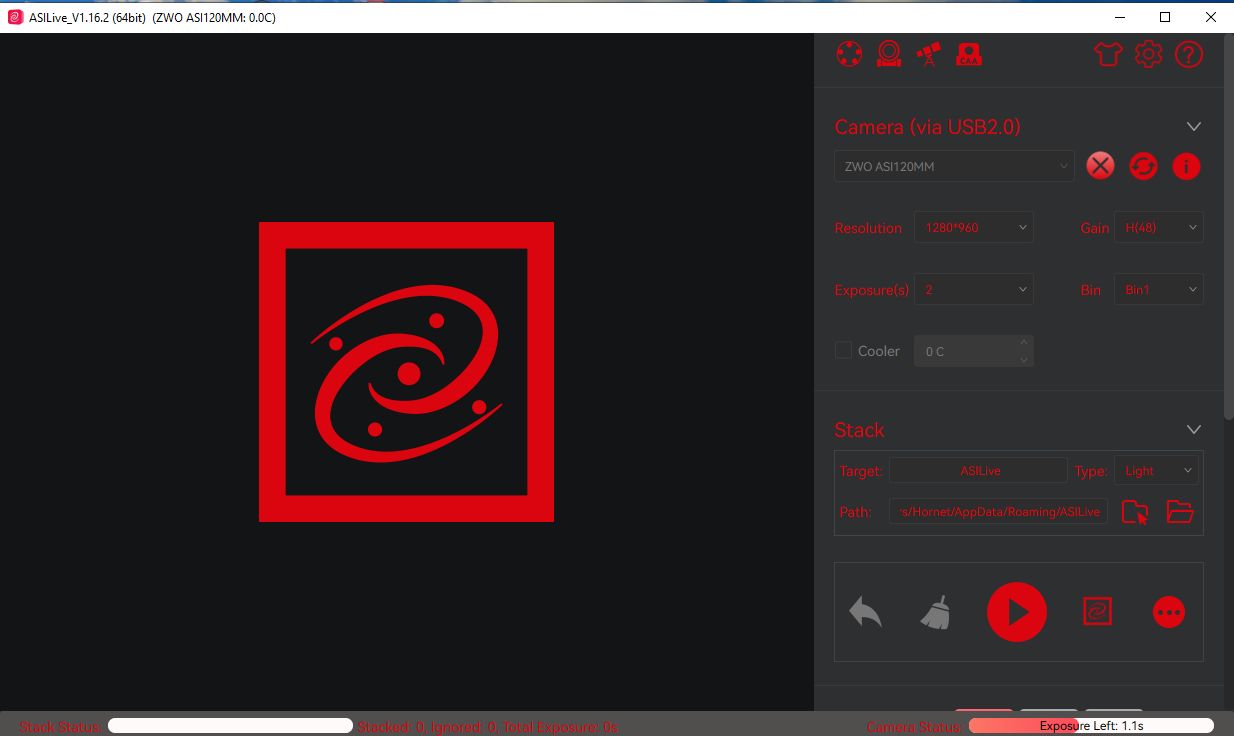Open the skin theme shirt icon
Viewport: 1234px width, 736px height.
(1108, 54)
